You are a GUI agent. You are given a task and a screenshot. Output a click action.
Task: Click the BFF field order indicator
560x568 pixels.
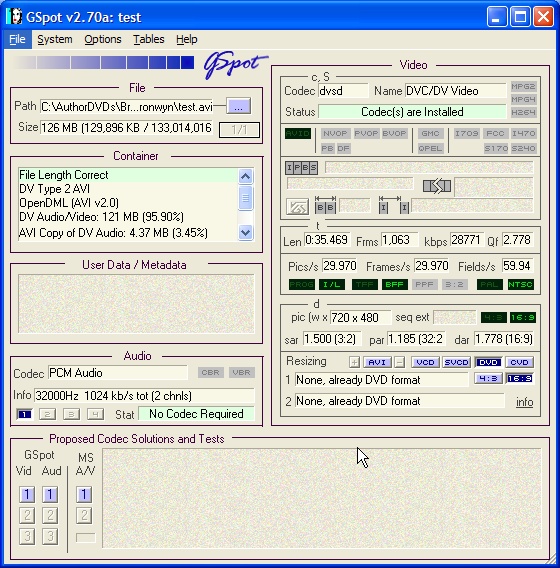point(394,284)
